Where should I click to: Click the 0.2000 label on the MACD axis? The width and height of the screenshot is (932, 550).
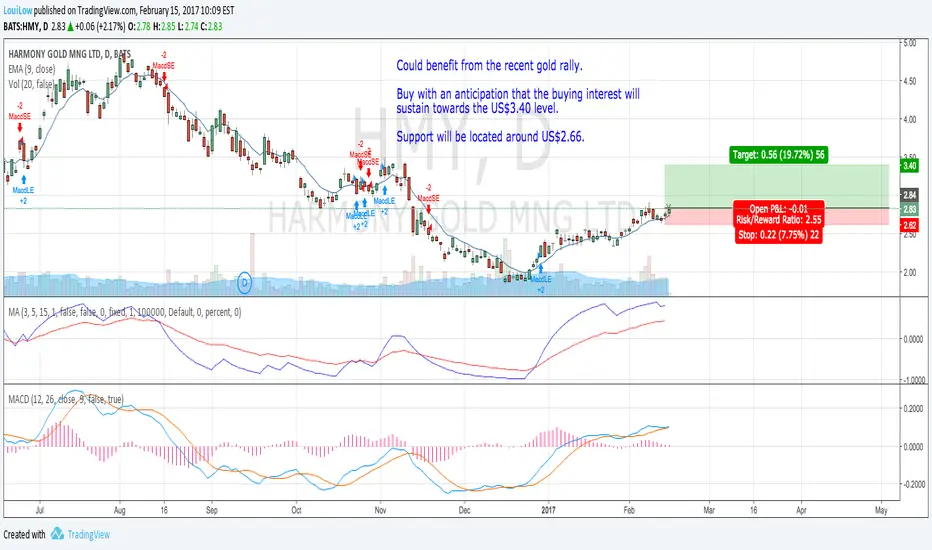[x=914, y=408]
